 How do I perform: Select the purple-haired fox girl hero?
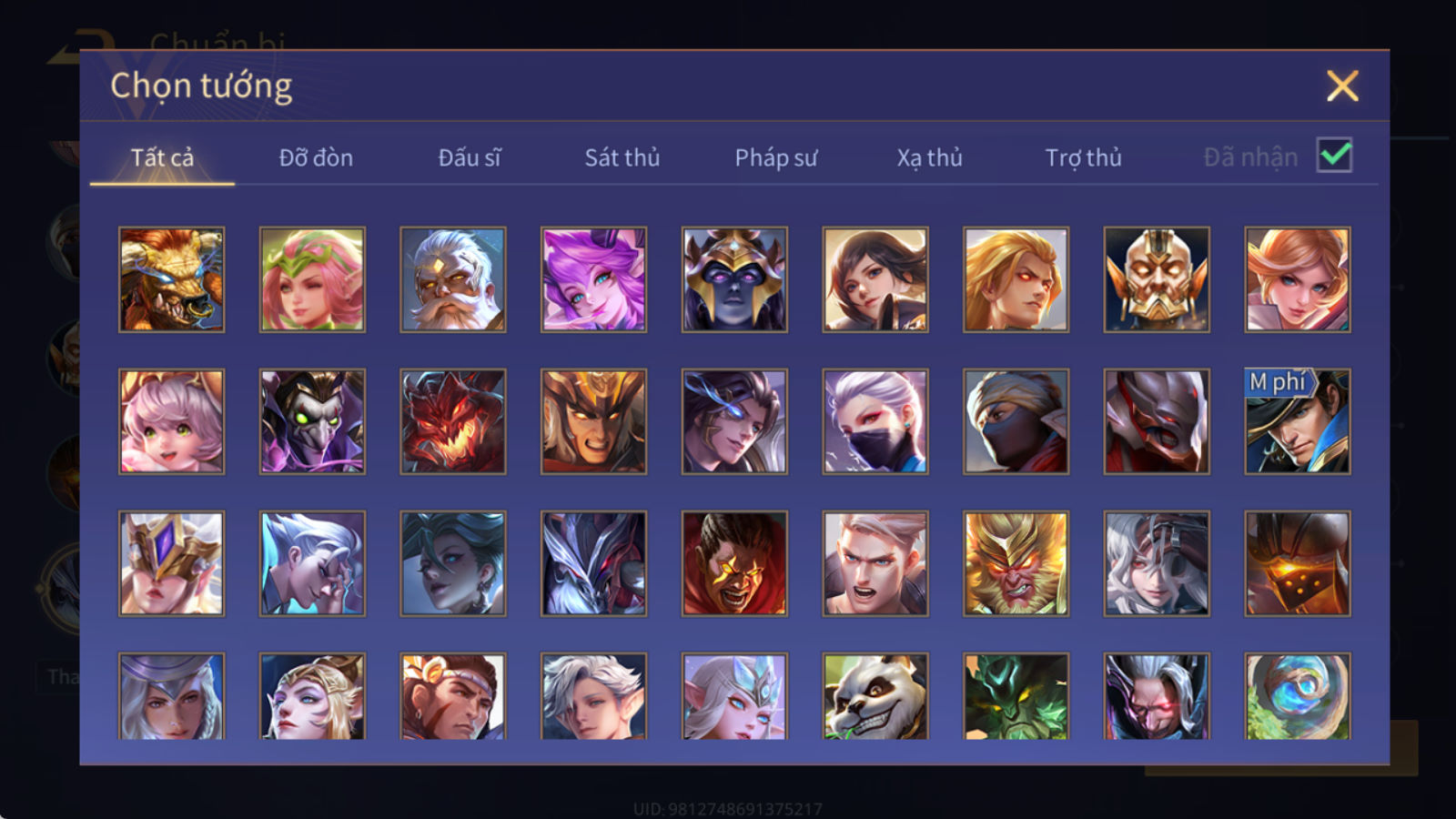[x=593, y=279]
